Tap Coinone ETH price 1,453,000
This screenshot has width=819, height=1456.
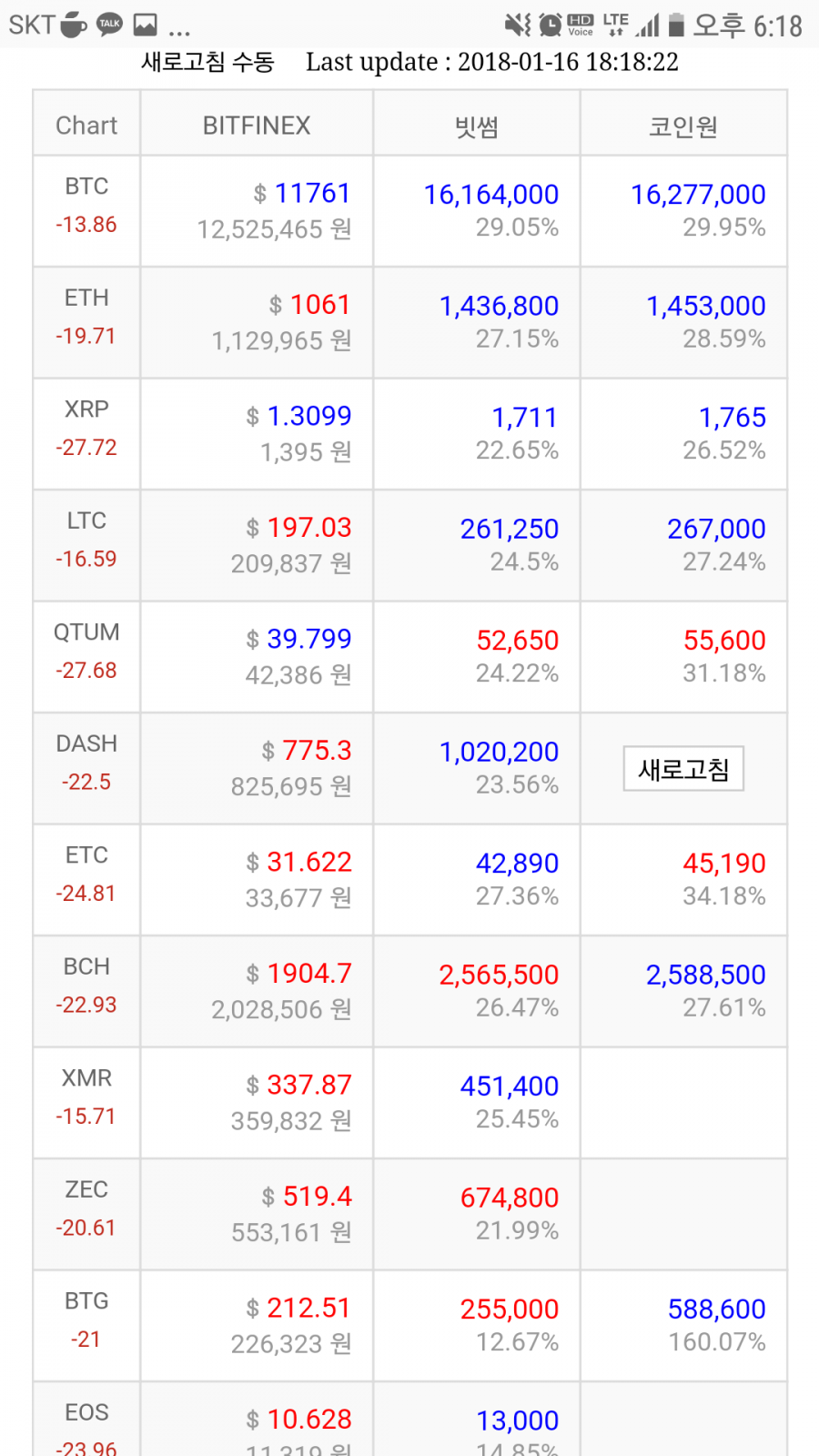(706, 306)
